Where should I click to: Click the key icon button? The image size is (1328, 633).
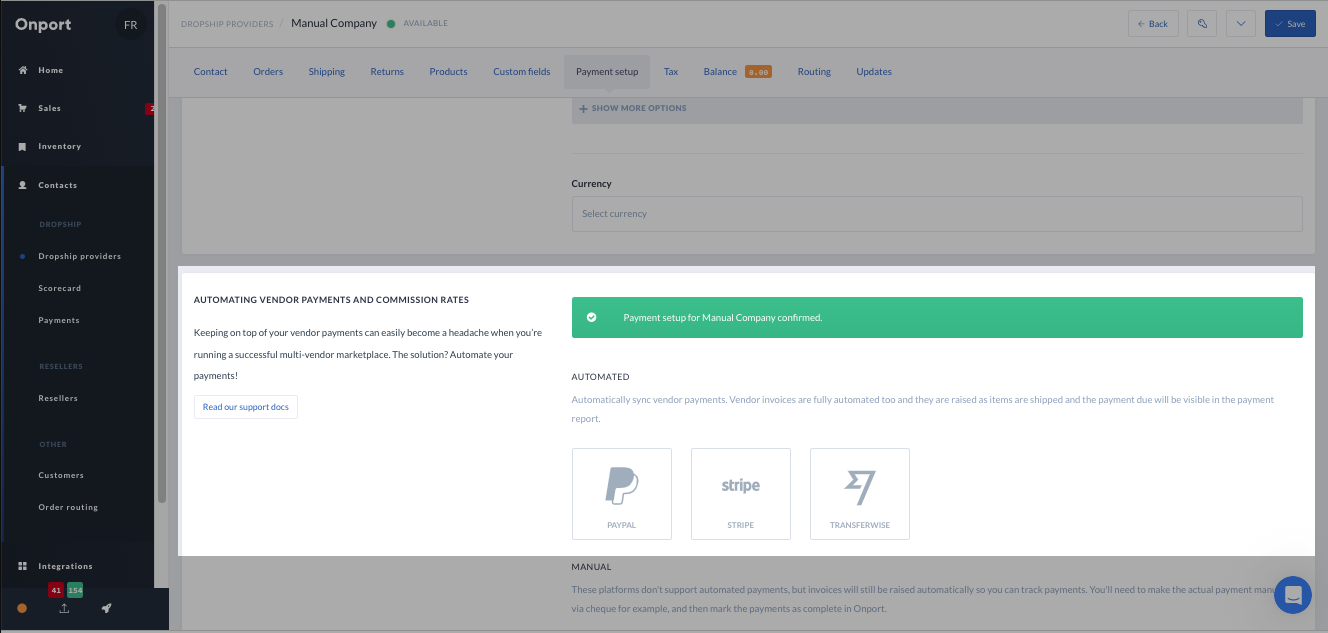(x=1202, y=24)
